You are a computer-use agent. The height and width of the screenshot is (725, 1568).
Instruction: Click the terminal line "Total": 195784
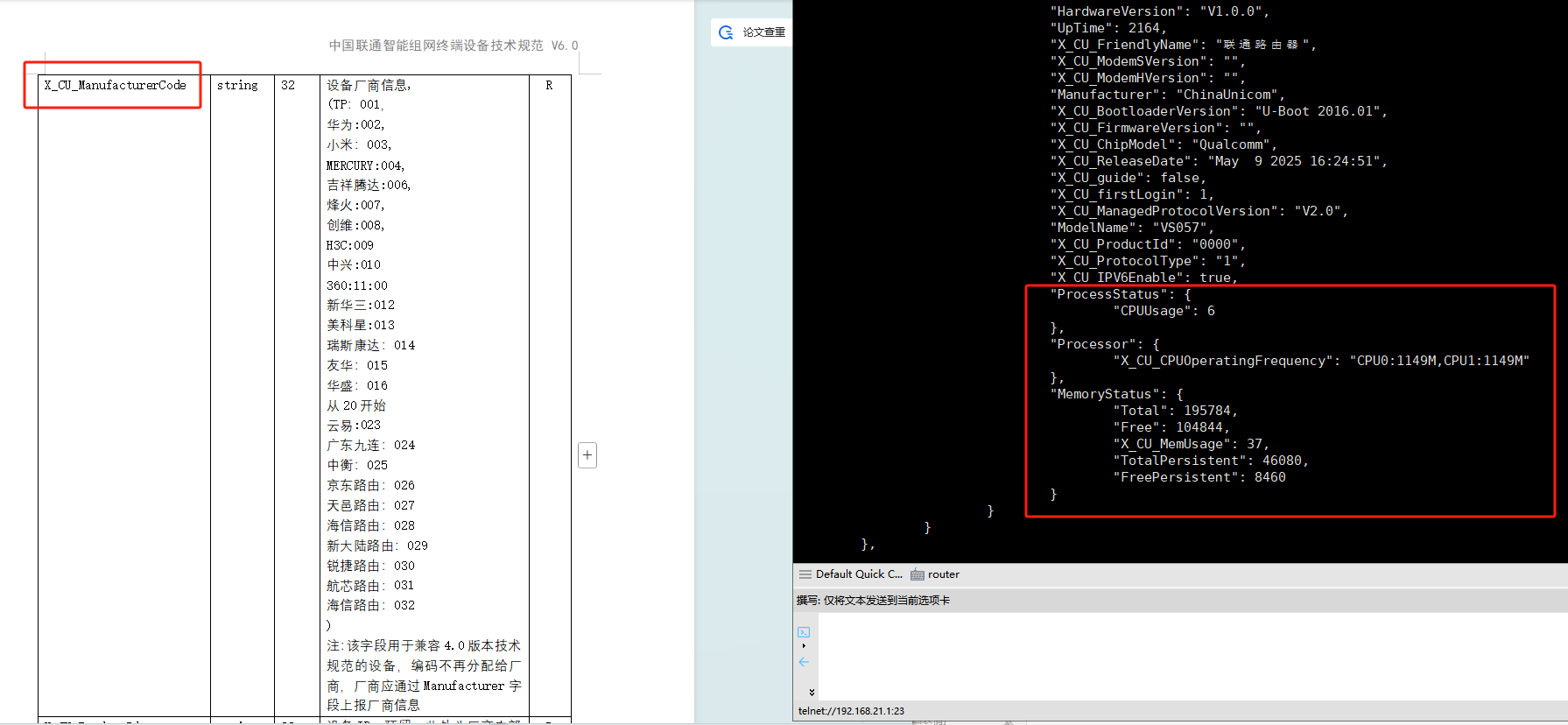(1176, 411)
